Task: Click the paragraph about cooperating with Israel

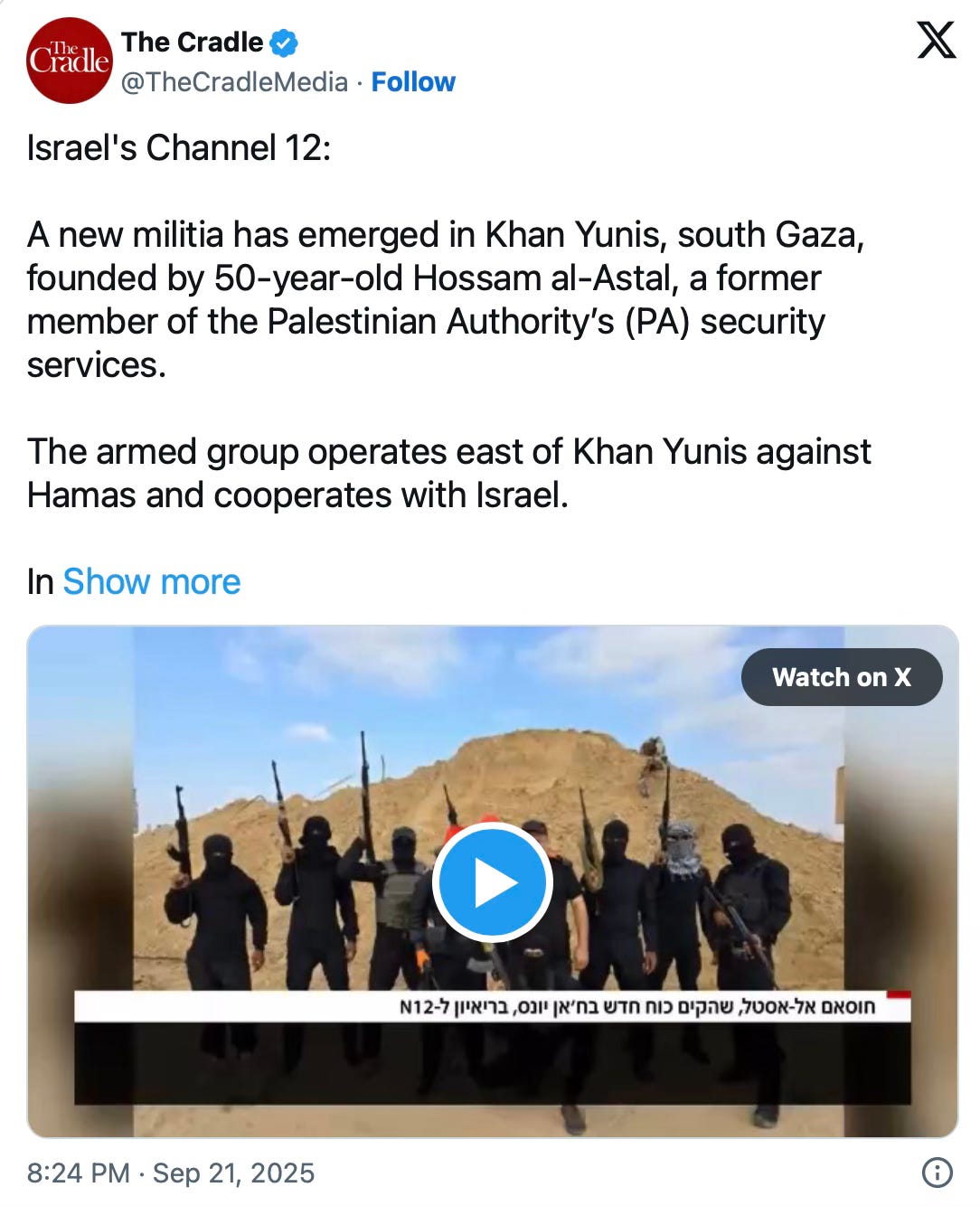Action: pos(449,473)
